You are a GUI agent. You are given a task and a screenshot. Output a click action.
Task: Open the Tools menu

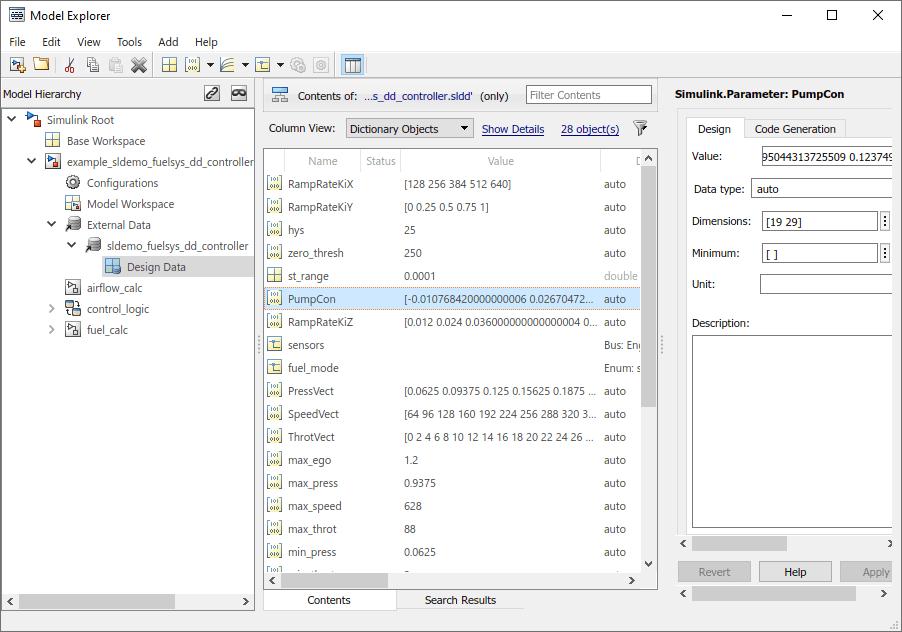[129, 42]
